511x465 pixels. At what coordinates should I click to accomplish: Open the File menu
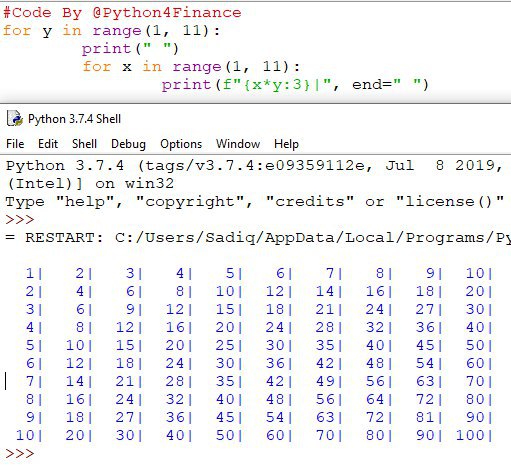15,144
